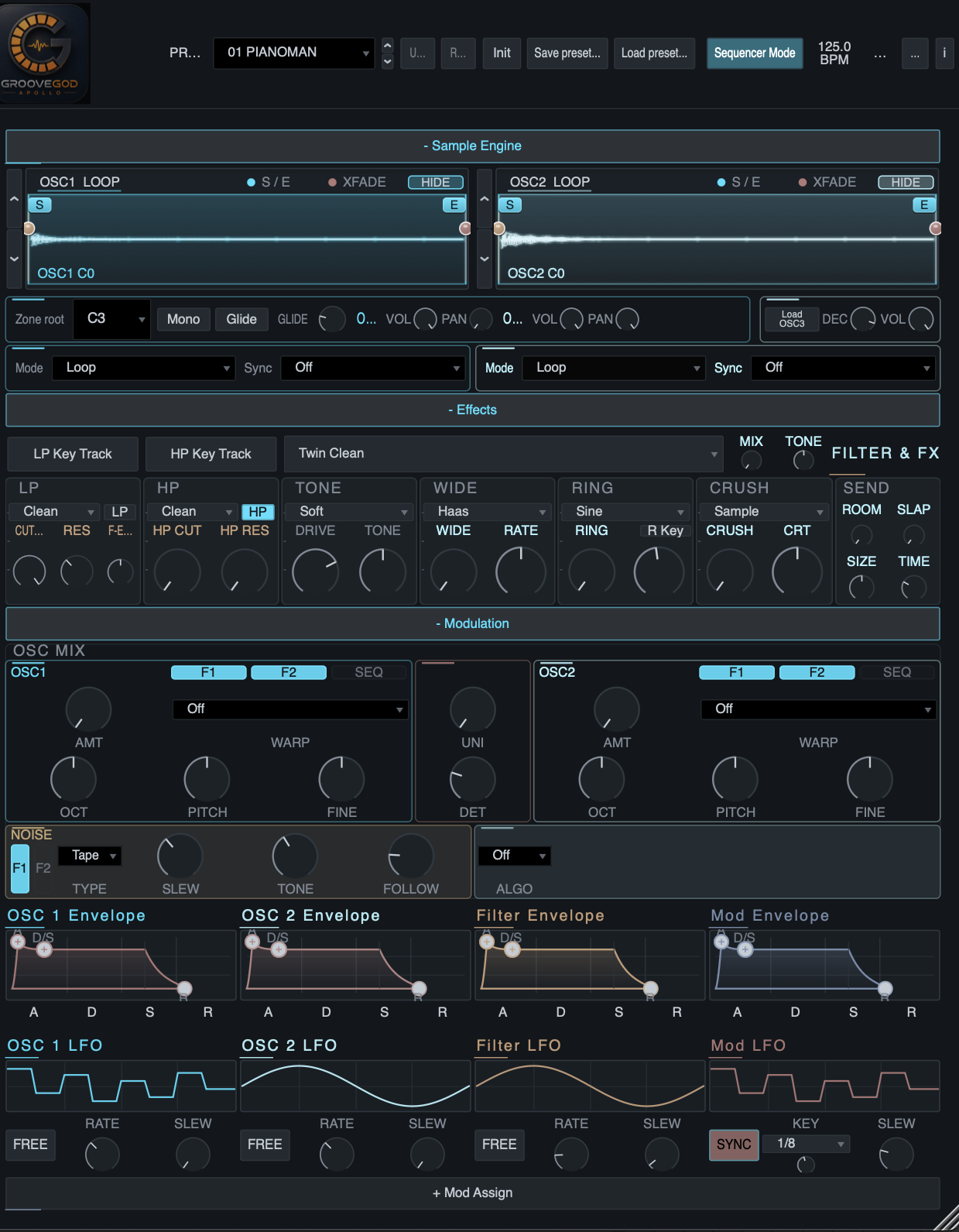Toggle OSC1 F1 routing button
959x1232 pixels.
(x=208, y=672)
